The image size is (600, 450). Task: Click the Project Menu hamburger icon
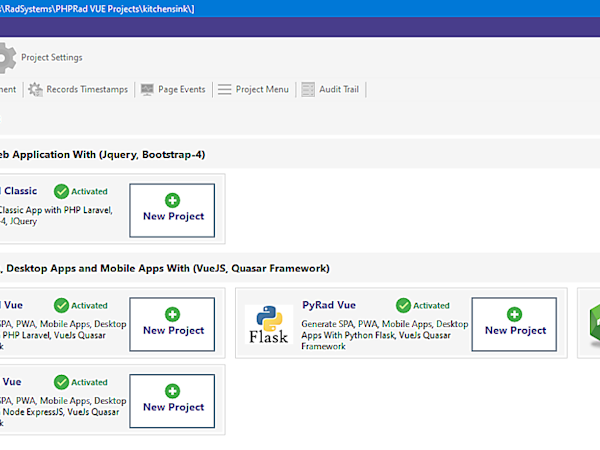[225, 90]
